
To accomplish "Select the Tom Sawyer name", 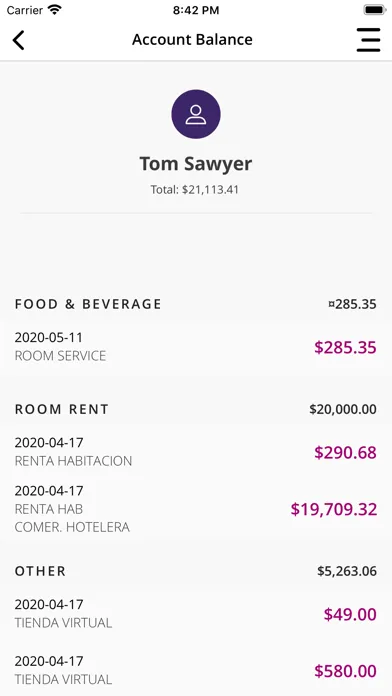I will click(196, 163).
